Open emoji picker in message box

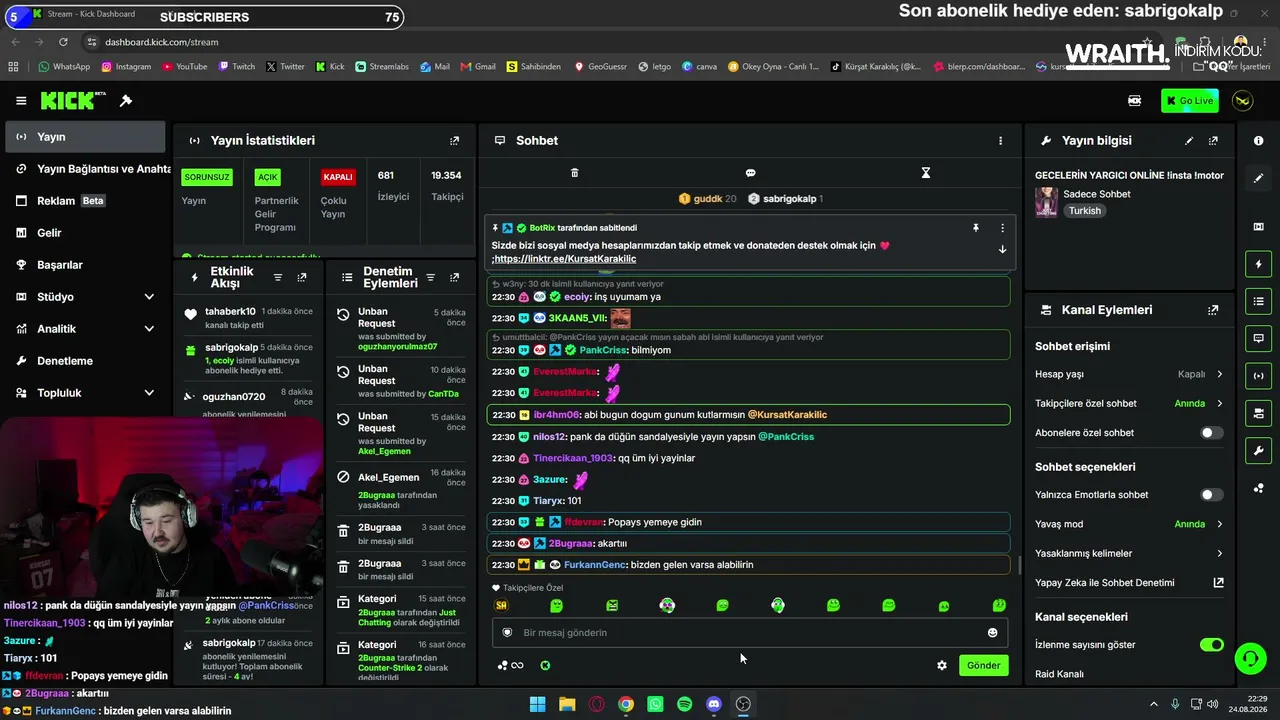point(992,632)
